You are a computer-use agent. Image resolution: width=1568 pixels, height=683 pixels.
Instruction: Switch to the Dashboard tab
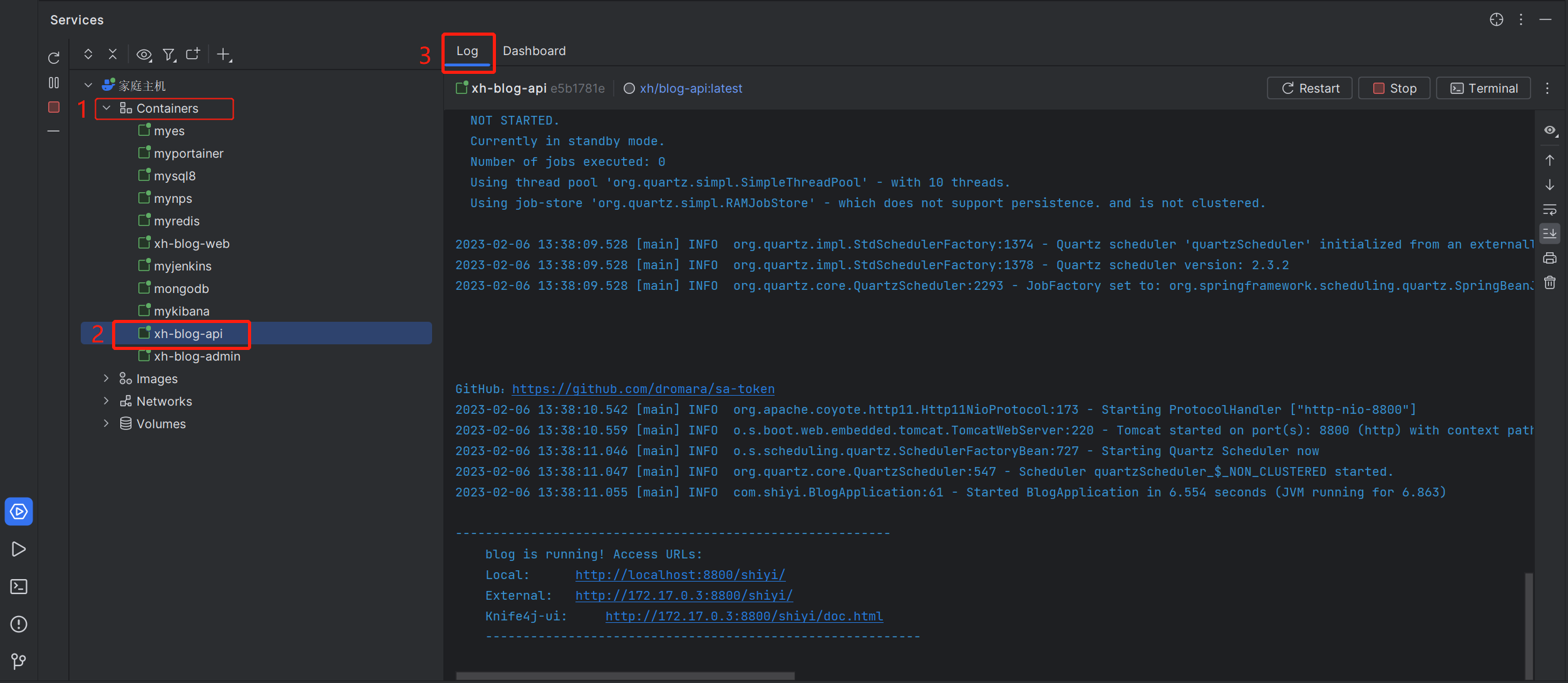point(534,51)
